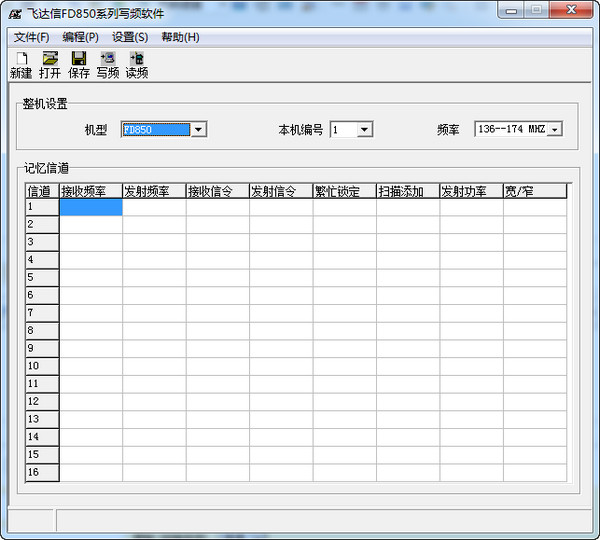This screenshot has height=540, width=600.
Task: Click the 接收频率 column header
Action: 91,191
